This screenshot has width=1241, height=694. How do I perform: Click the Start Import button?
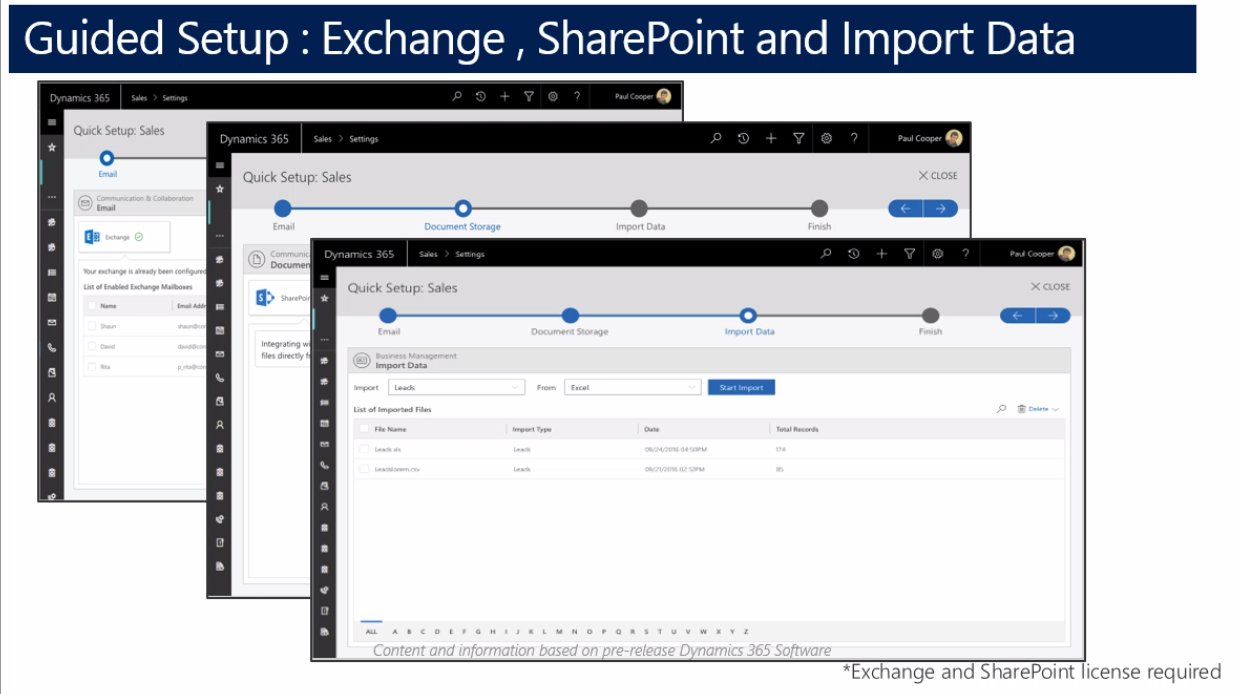point(741,387)
